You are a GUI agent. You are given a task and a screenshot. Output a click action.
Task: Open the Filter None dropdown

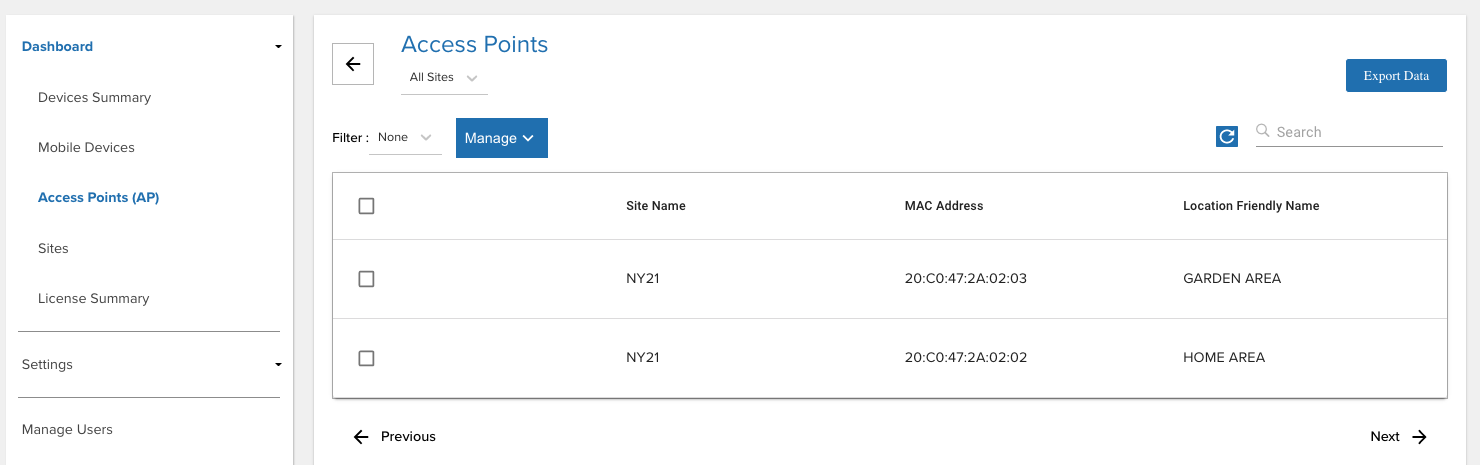point(405,138)
